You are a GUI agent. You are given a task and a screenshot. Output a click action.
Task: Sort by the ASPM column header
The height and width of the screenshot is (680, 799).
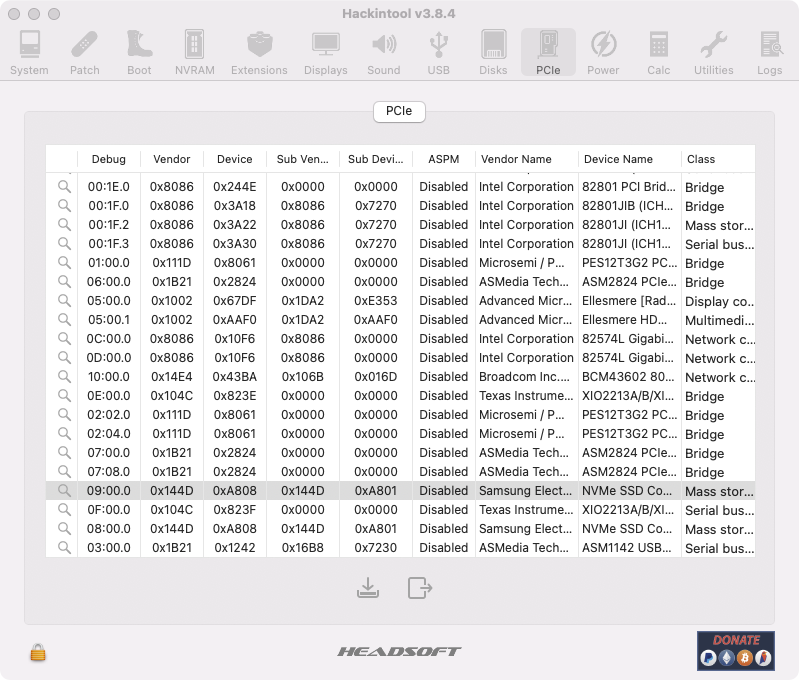(444, 159)
